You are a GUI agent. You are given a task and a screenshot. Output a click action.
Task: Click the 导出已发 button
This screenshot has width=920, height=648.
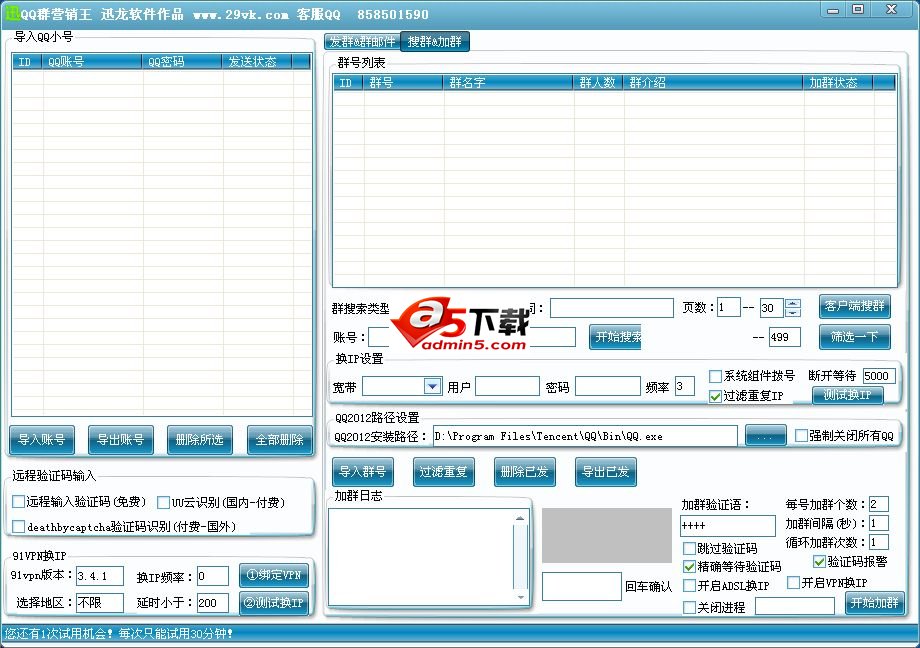606,472
